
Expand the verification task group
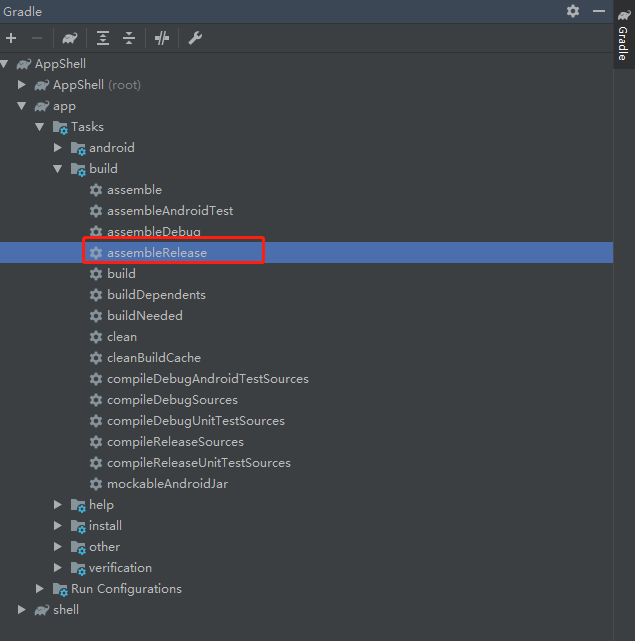(58, 568)
